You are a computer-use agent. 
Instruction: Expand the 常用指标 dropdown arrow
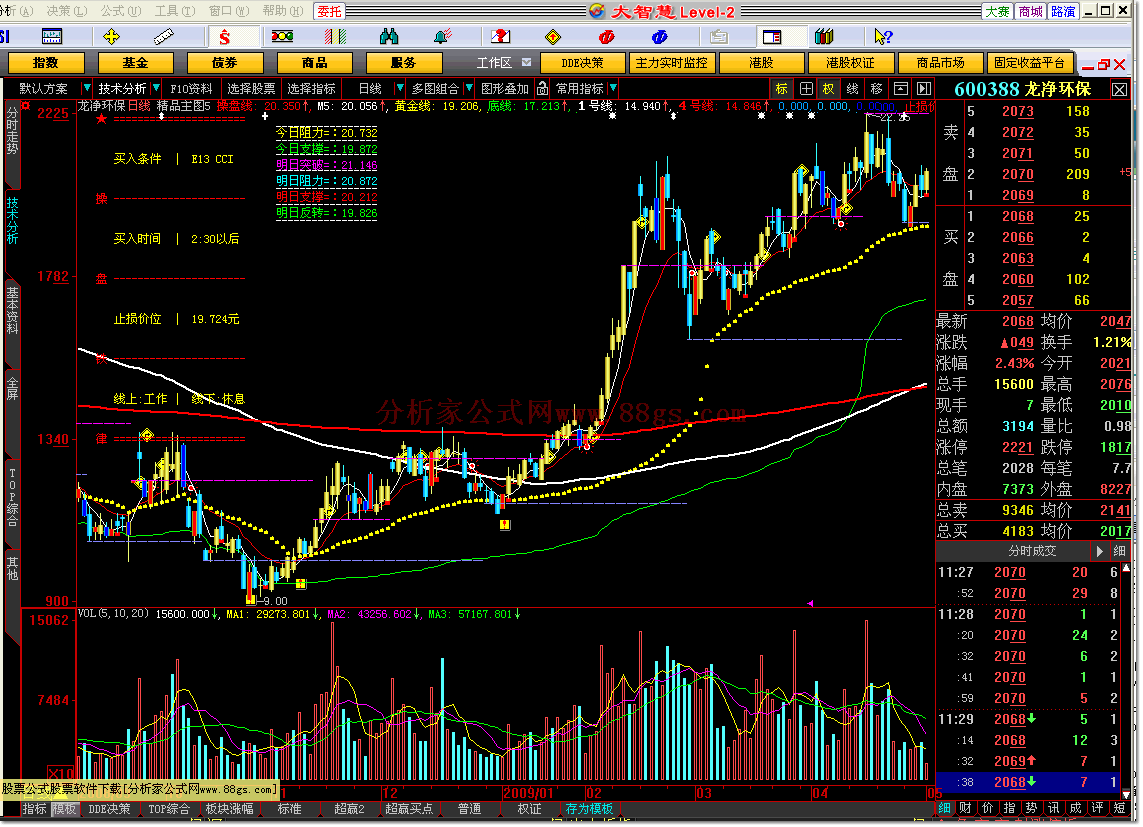613,89
